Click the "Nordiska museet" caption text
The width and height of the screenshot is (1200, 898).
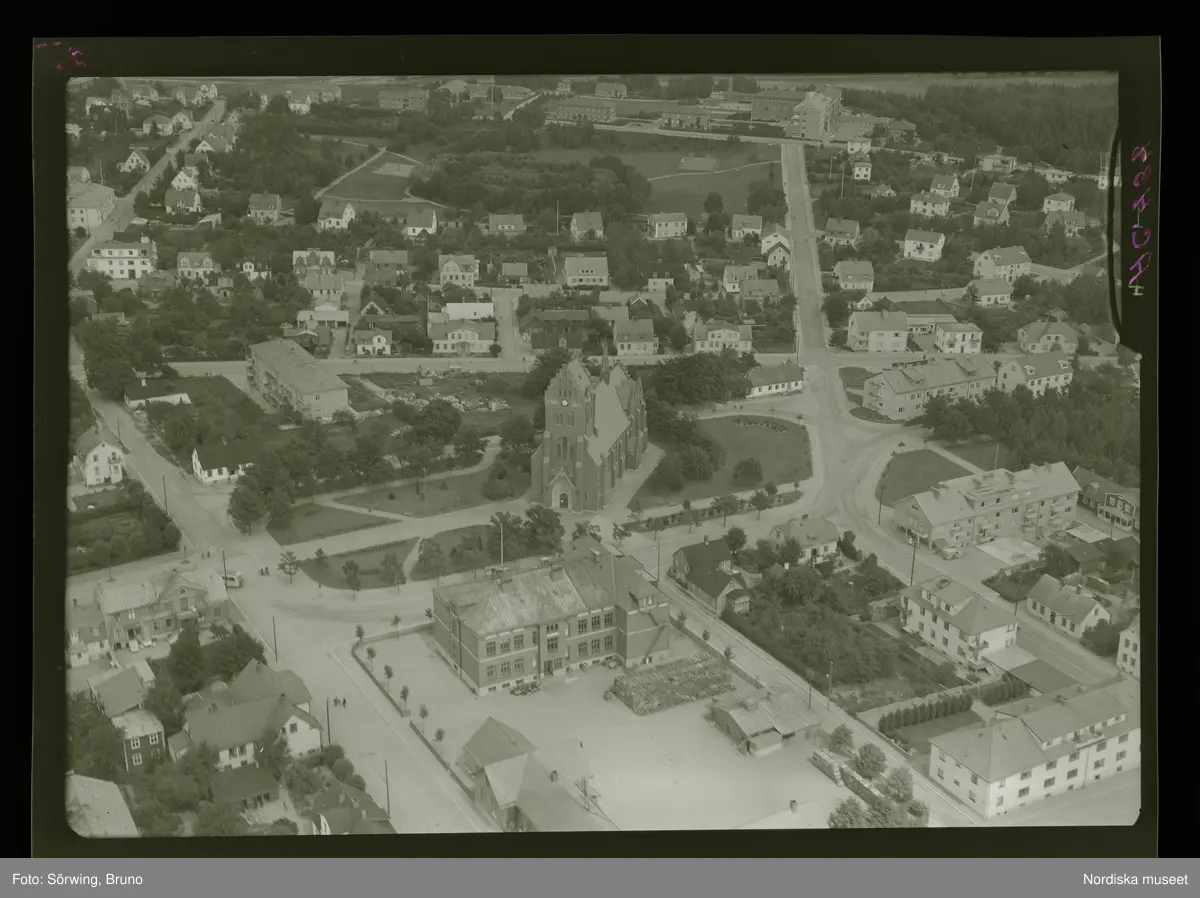pos(1135,879)
